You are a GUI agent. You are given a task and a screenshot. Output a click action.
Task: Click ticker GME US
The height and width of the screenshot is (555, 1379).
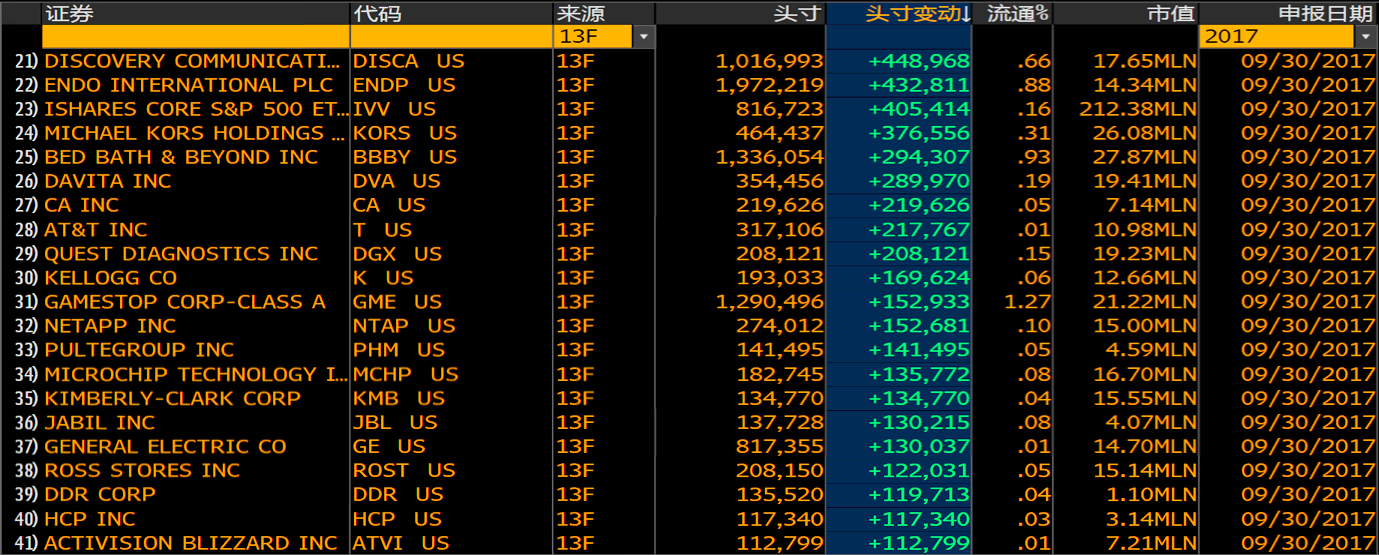click(397, 302)
